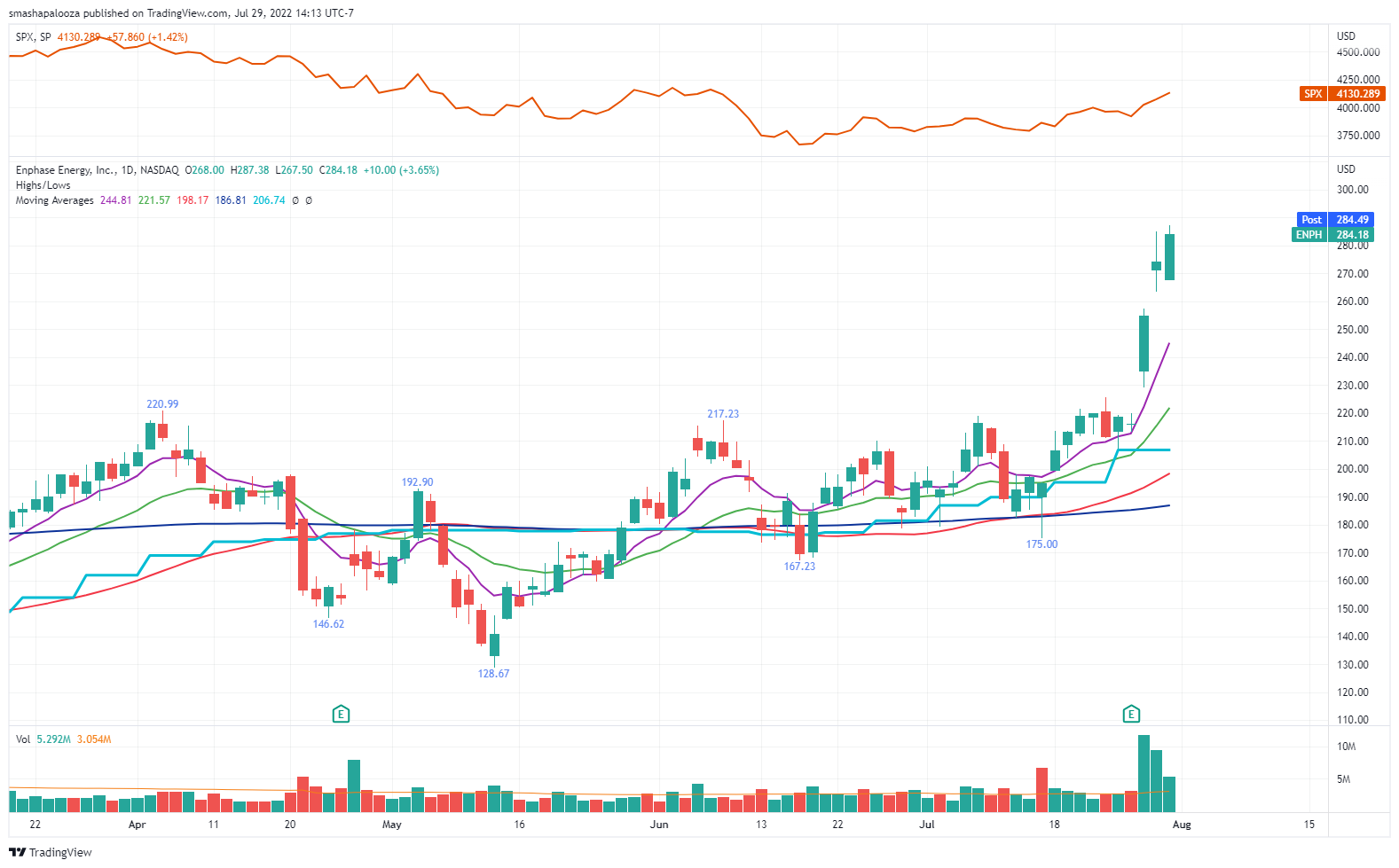
Task: Click the high value H287.38
Action: click(250, 170)
